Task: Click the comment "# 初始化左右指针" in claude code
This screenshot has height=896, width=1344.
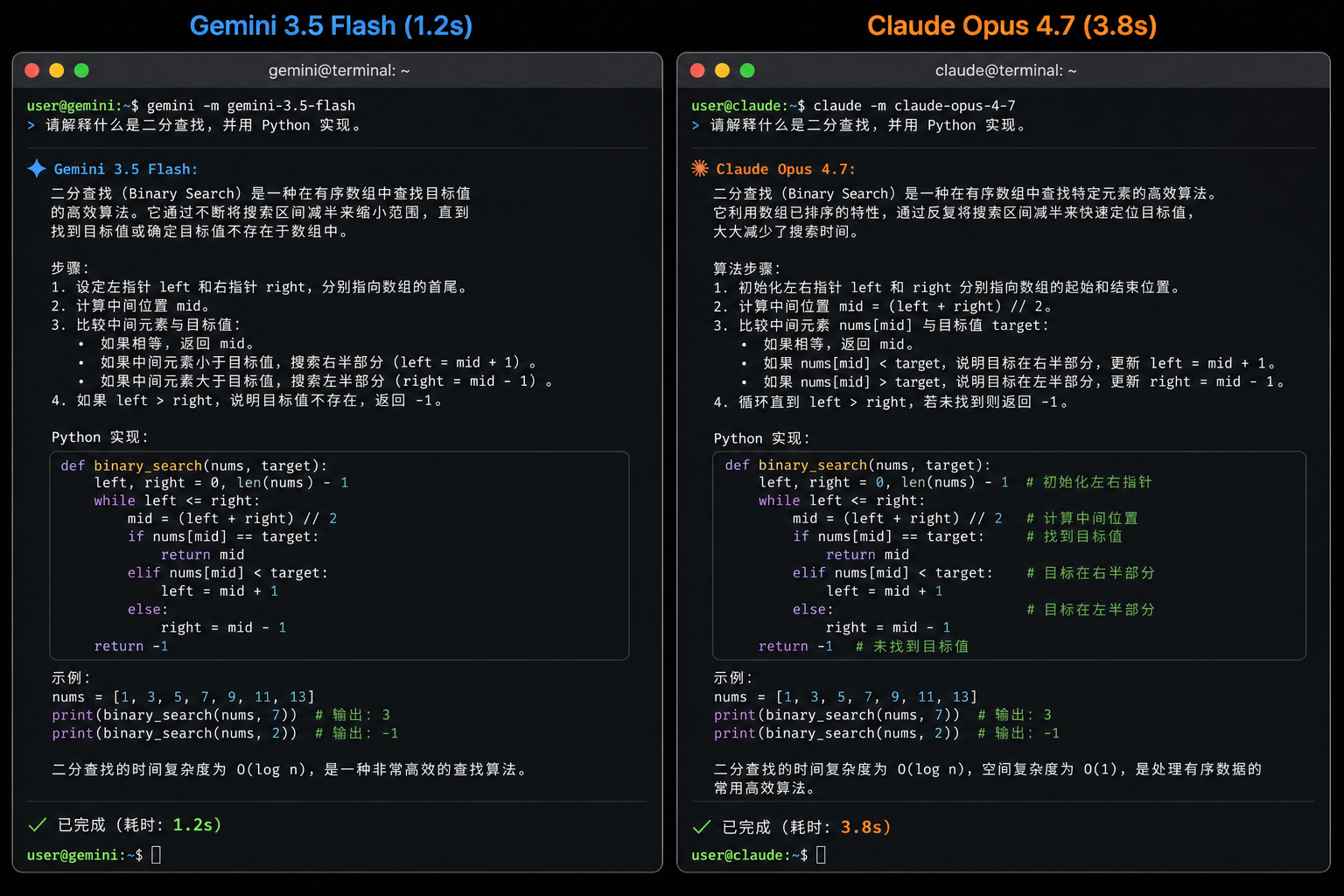Action: [x=1088, y=482]
